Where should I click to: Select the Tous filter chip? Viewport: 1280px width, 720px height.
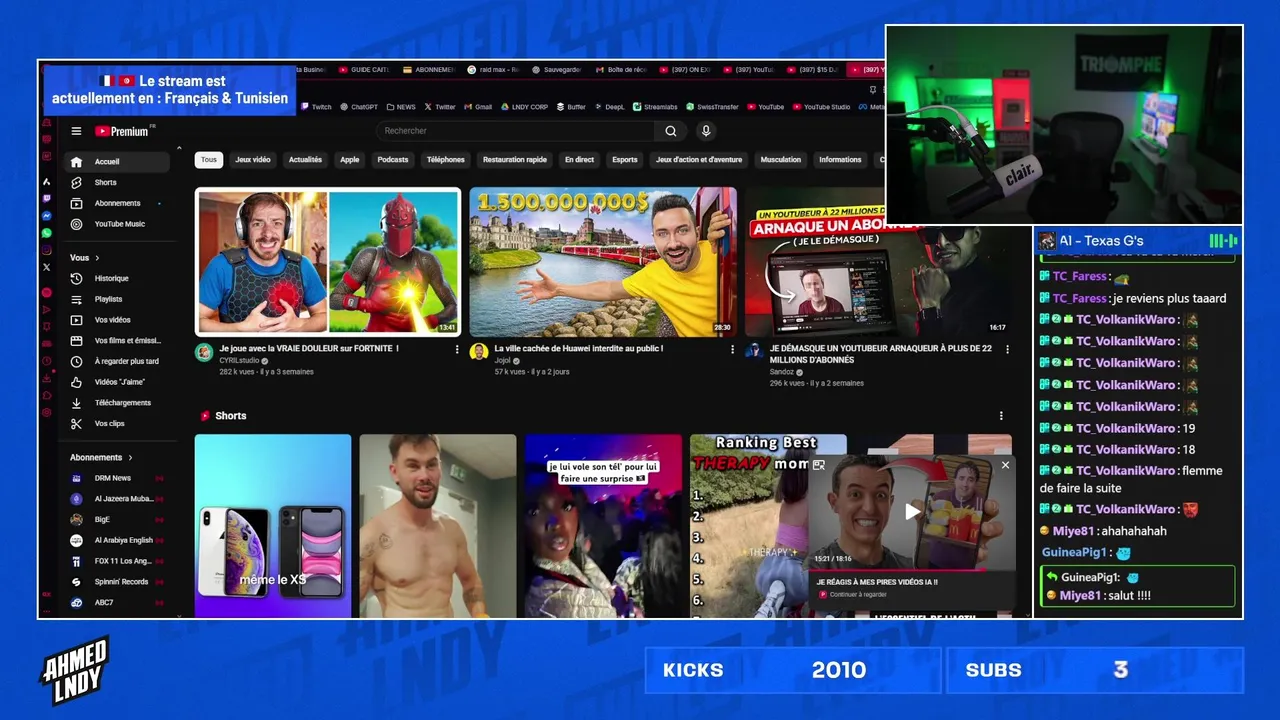(208, 159)
